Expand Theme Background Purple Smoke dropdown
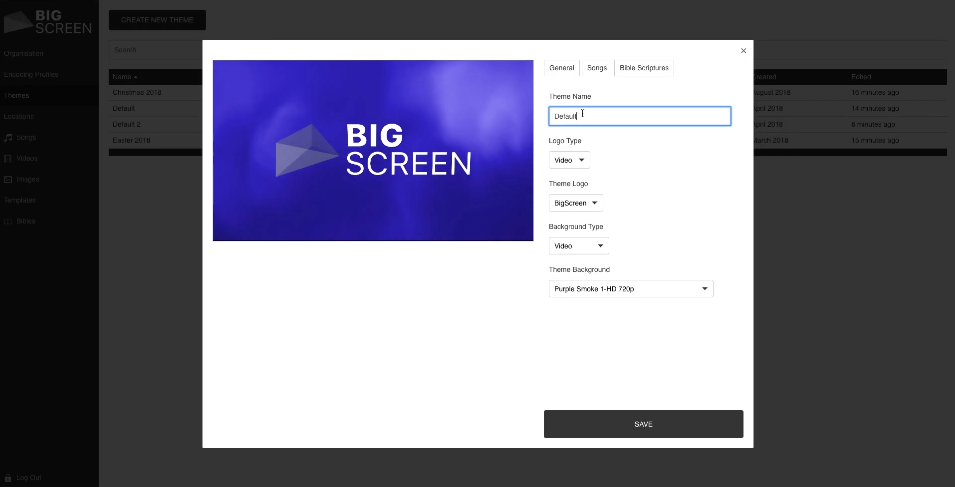The width and height of the screenshot is (955, 487). tap(631, 289)
